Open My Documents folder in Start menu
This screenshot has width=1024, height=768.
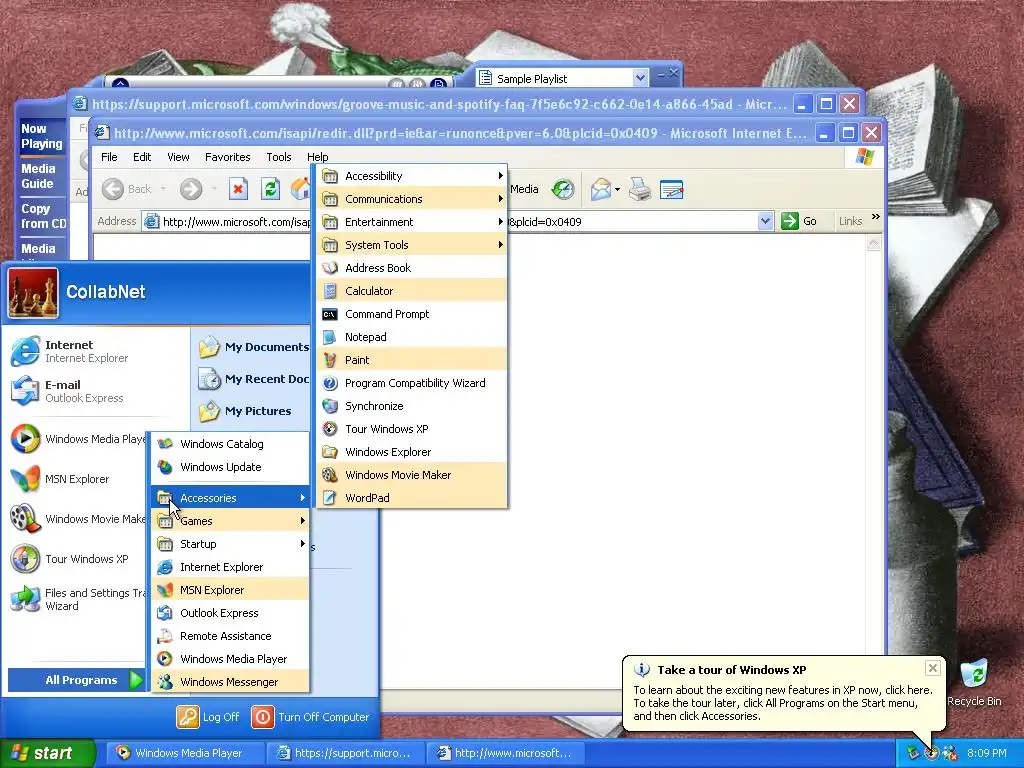coord(253,347)
